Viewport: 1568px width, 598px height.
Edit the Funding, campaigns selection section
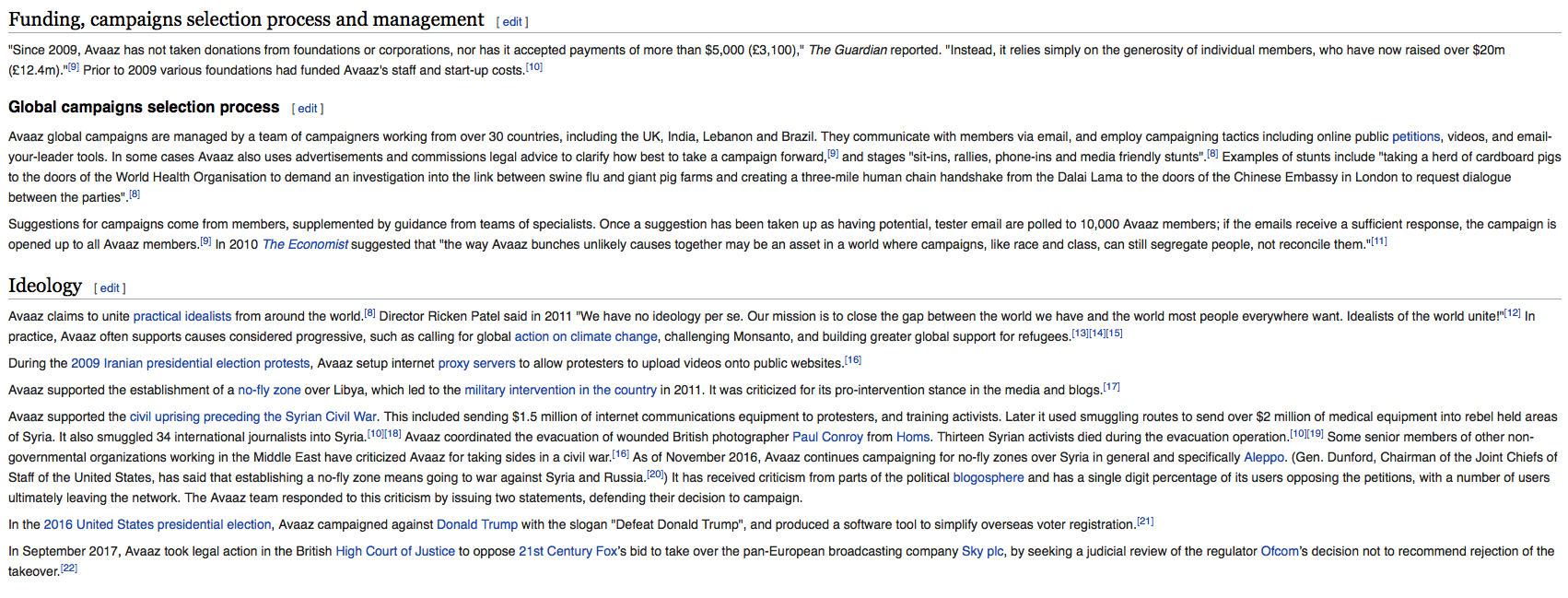[x=512, y=21]
